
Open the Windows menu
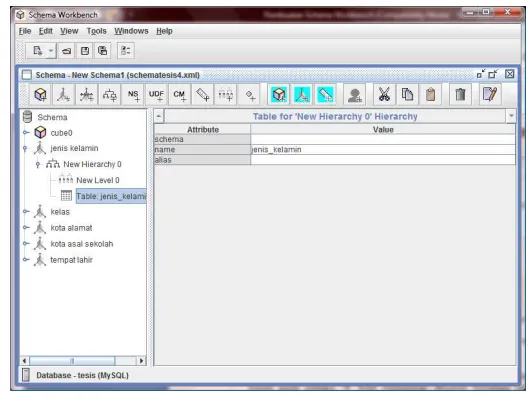tap(131, 31)
